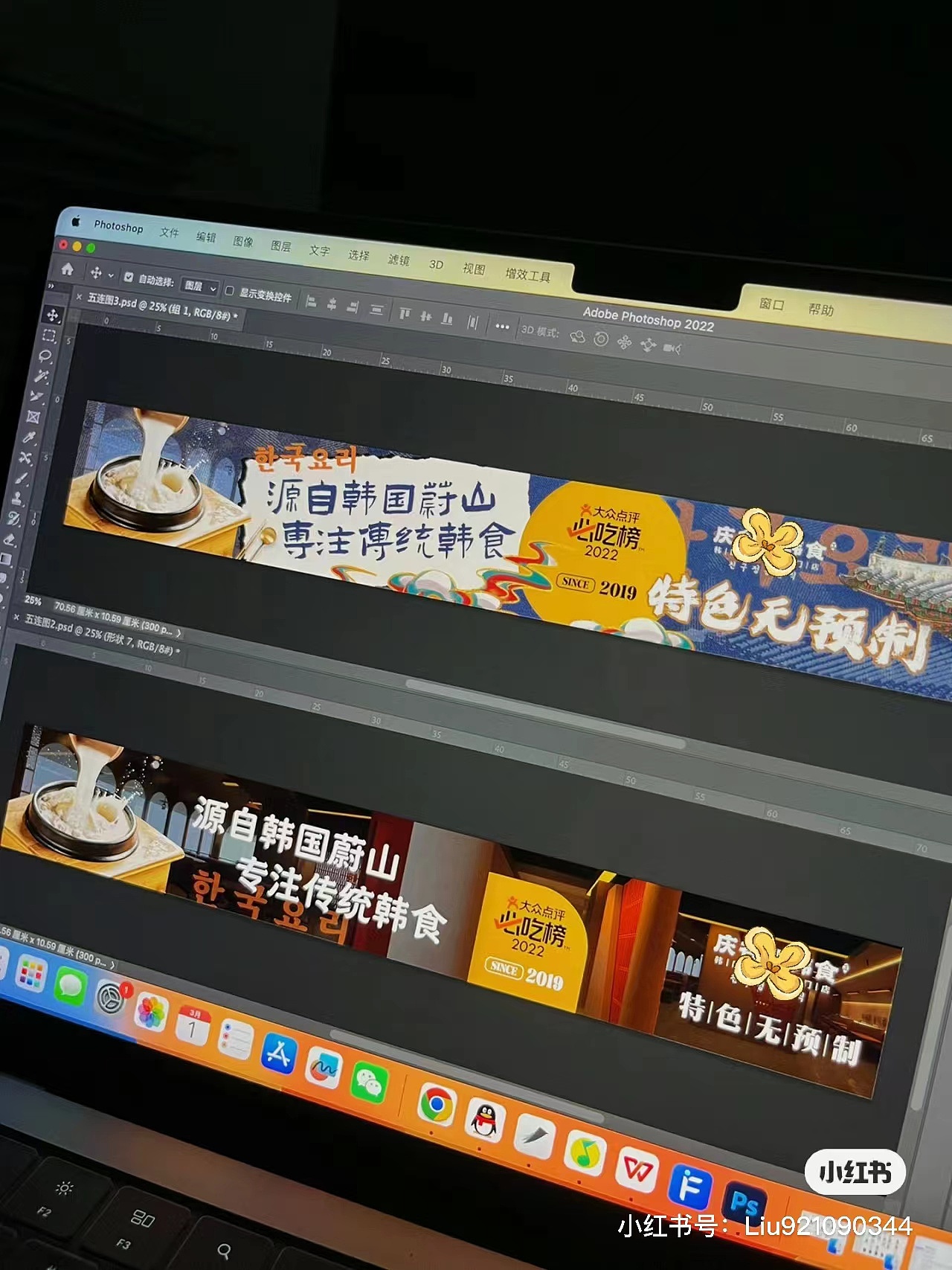Open the three-dots align options

point(503,326)
